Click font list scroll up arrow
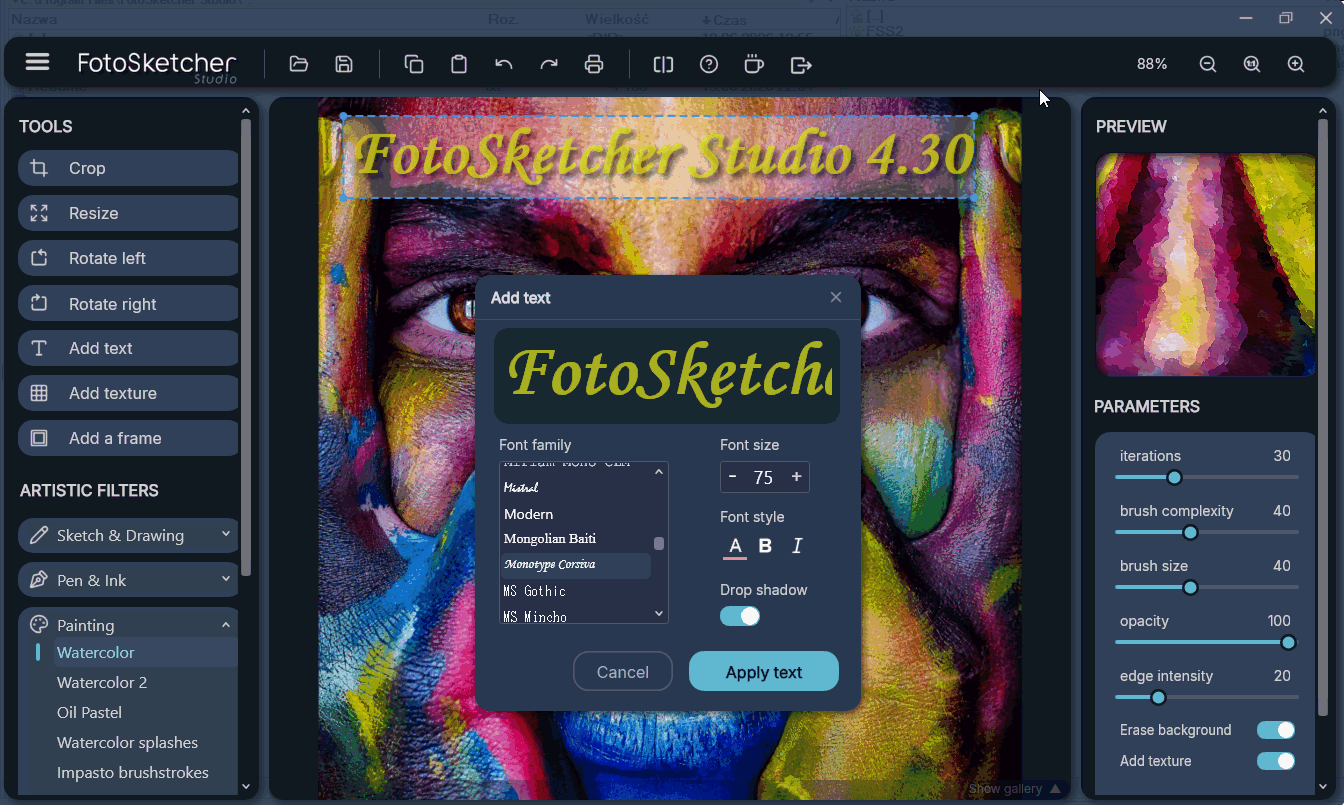The width and height of the screenshot is (1344, 805). click(659, 472)
